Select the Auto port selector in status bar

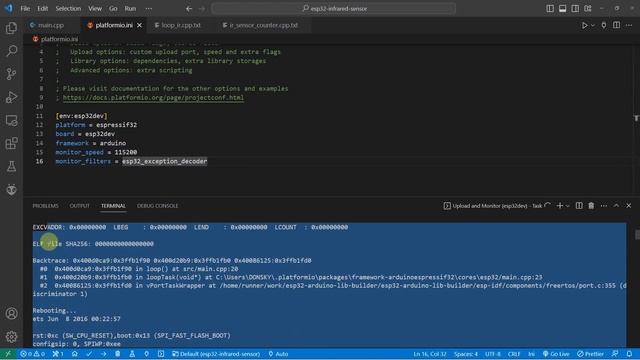[x=278, y=354]
